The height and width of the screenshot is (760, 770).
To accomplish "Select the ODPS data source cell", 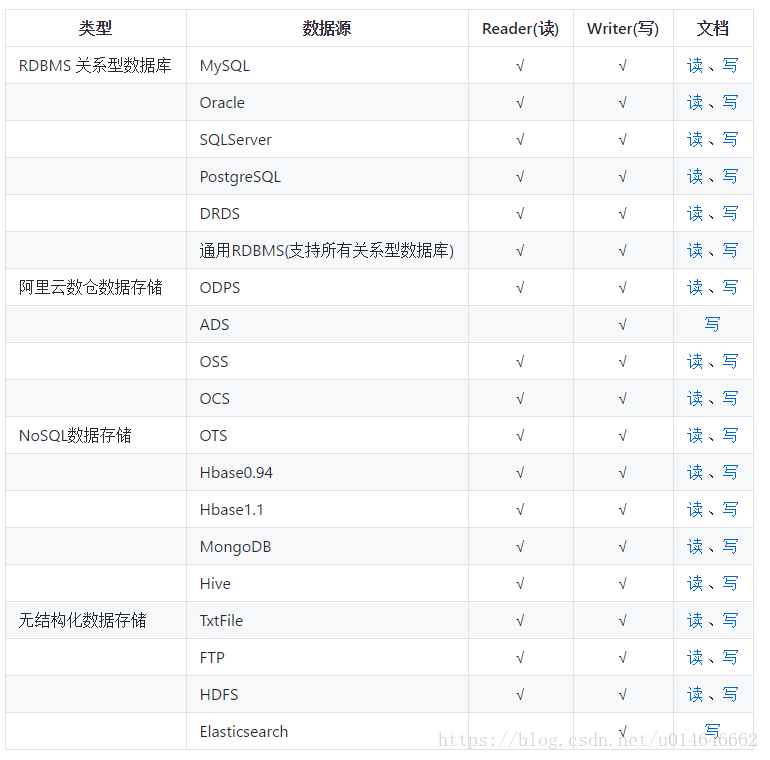I will 327,287.
